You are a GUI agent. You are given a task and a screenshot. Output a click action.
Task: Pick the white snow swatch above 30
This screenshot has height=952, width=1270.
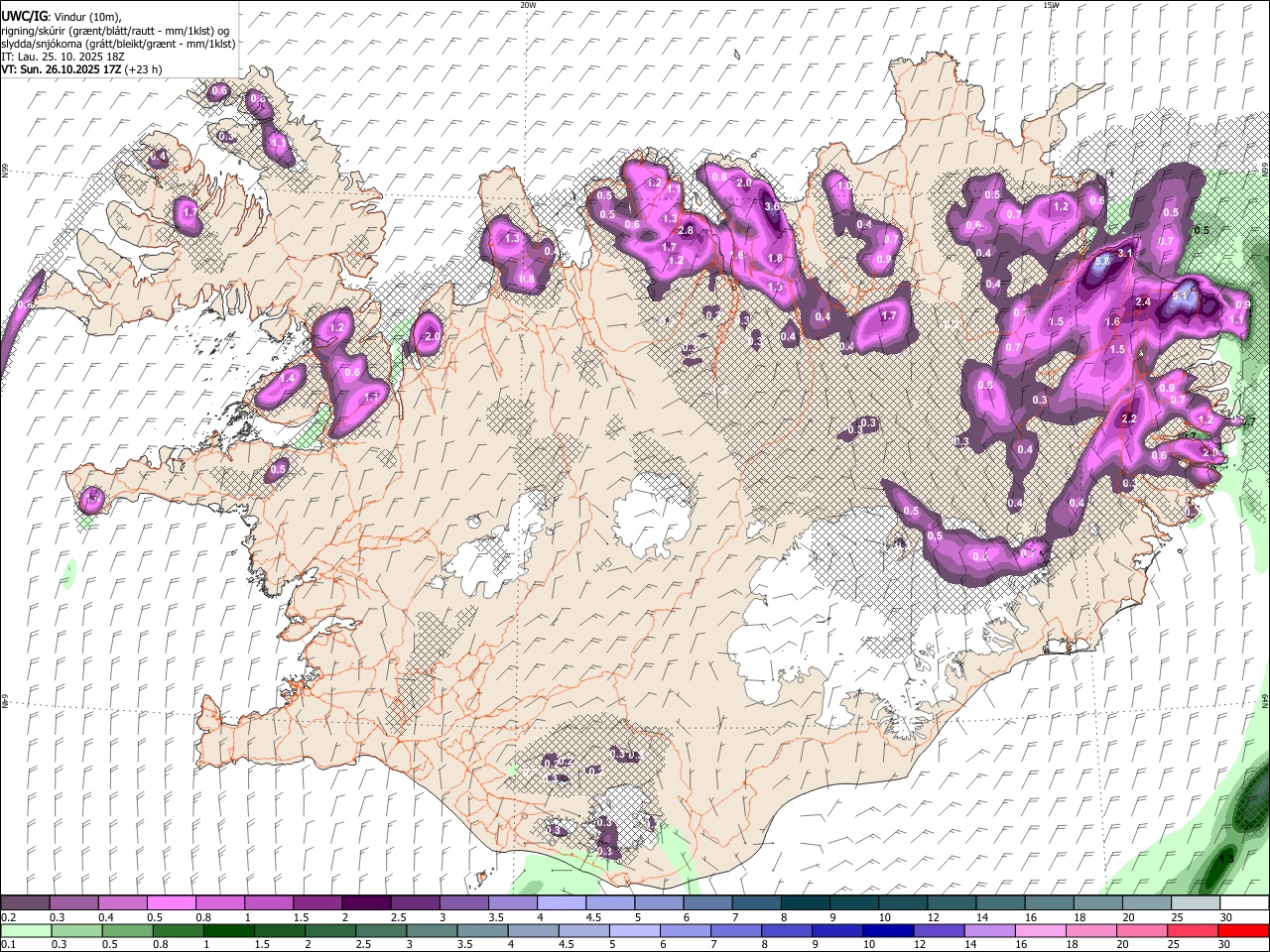click(1244, 903)
